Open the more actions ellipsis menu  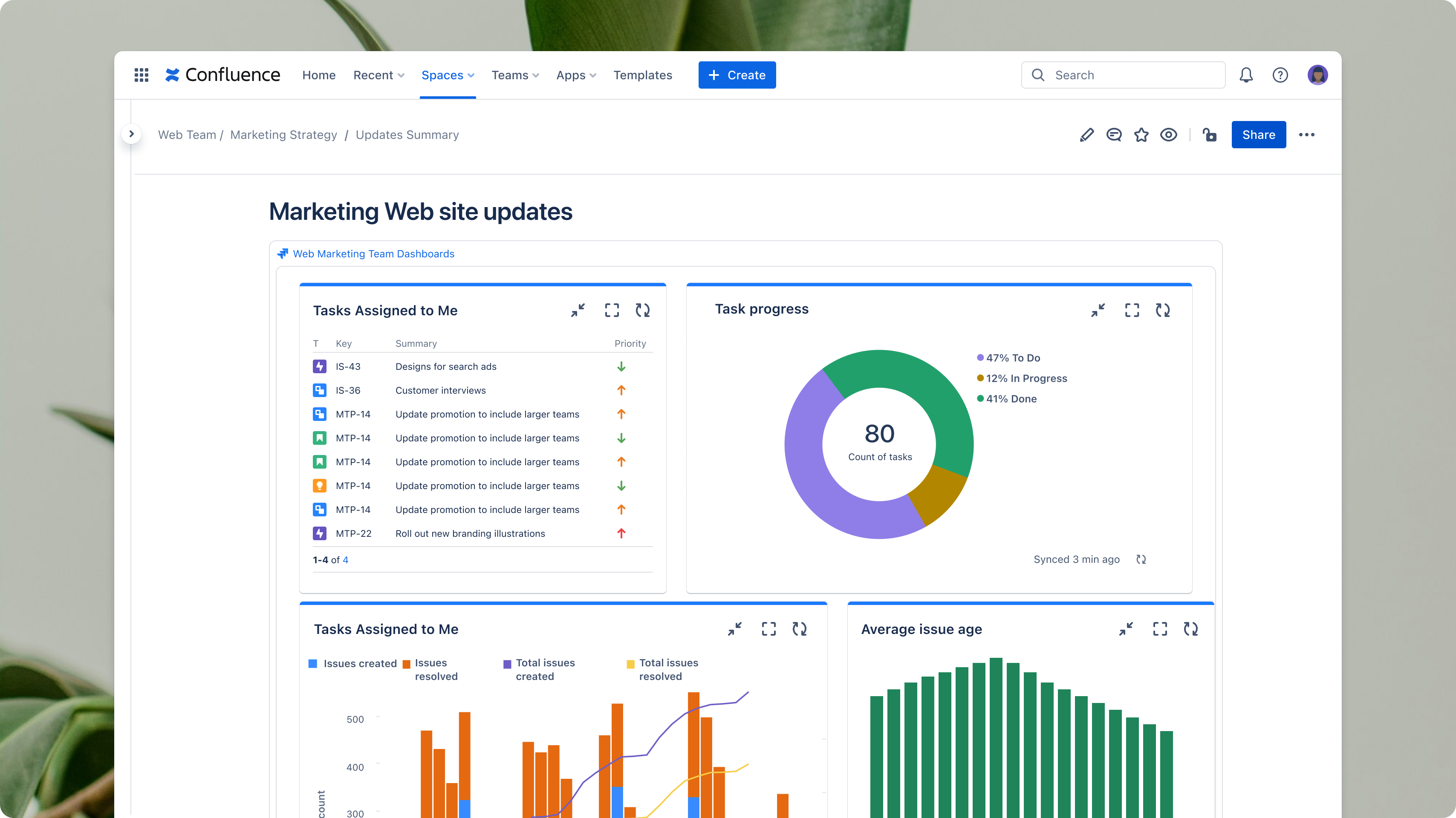[1306, 135]
